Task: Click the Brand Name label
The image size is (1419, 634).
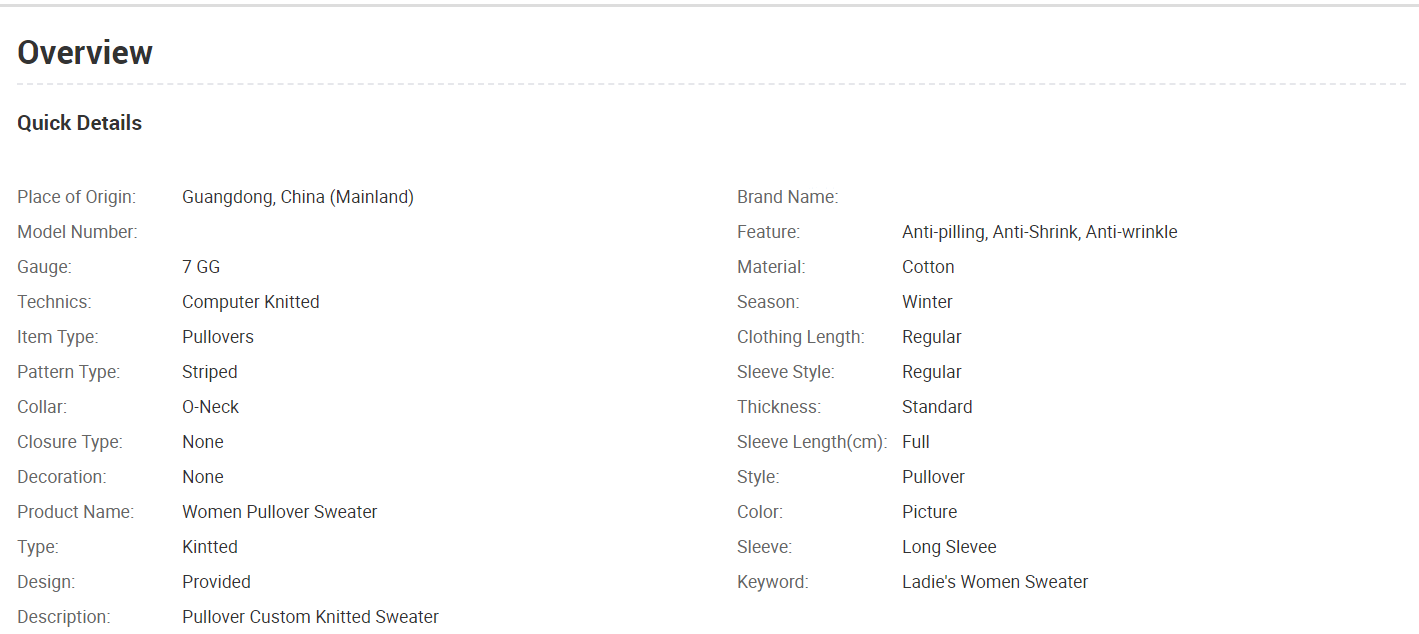Action: 788,197
